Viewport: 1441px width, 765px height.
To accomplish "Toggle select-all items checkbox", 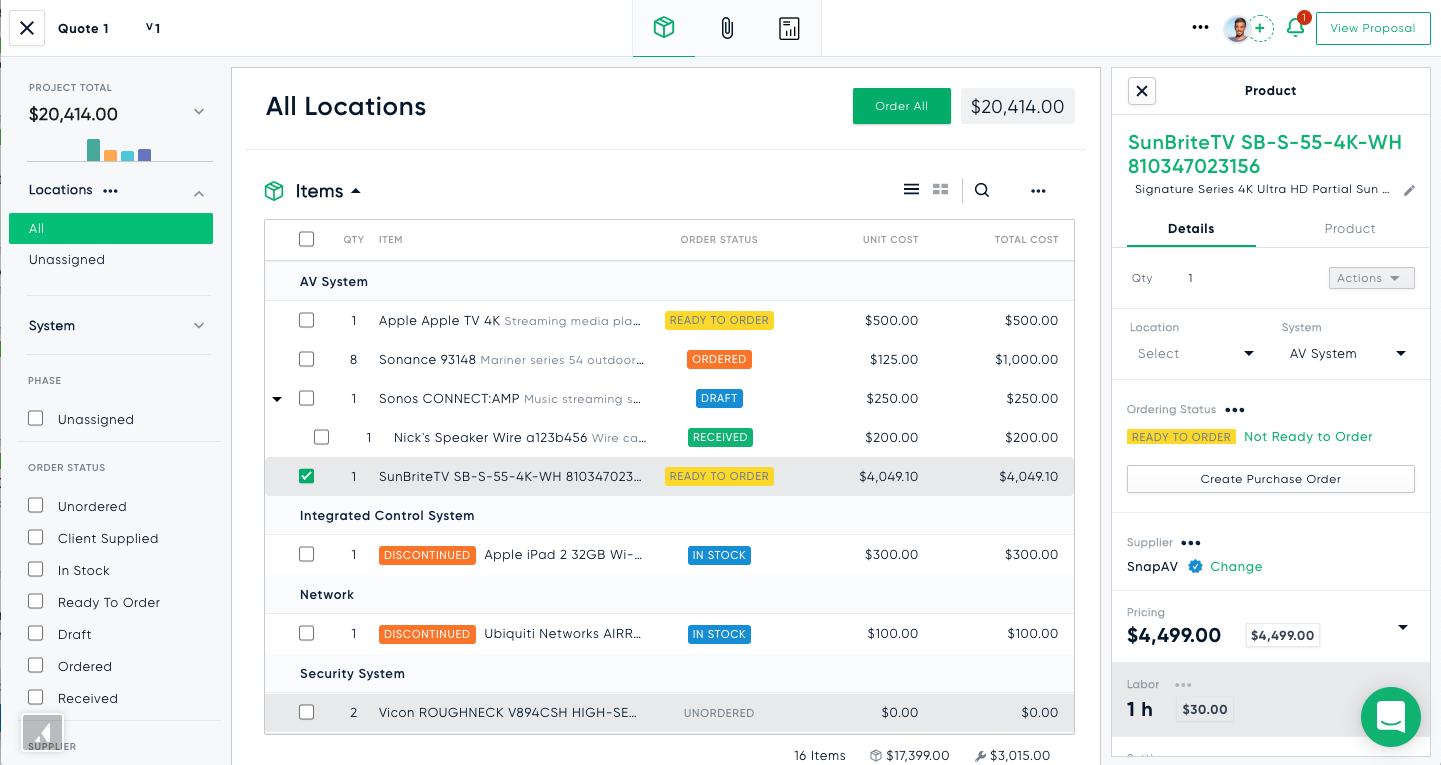I will click(x=306, y=239).
